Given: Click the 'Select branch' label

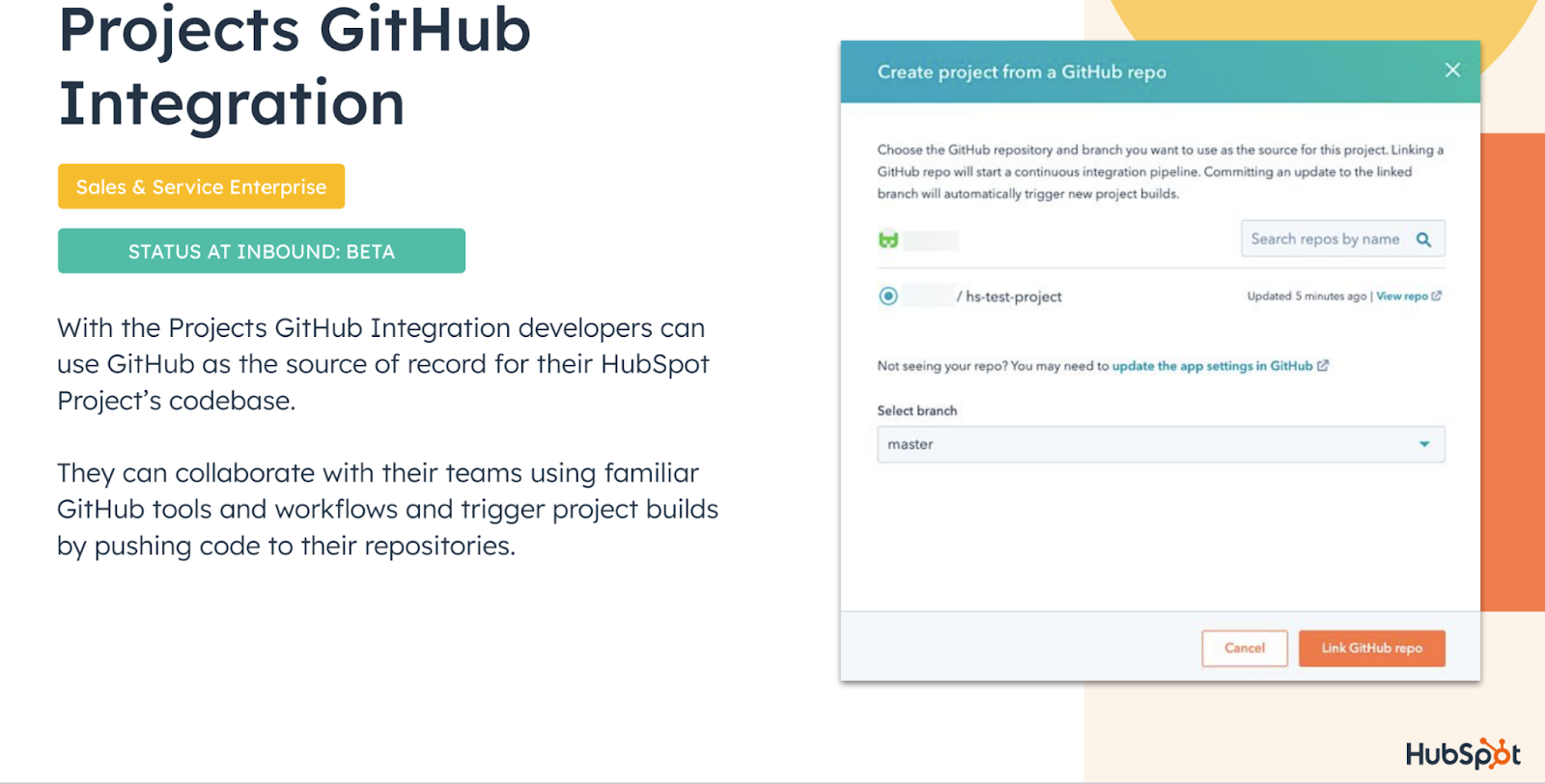Looking at the screenshot, I should [917, 410].
